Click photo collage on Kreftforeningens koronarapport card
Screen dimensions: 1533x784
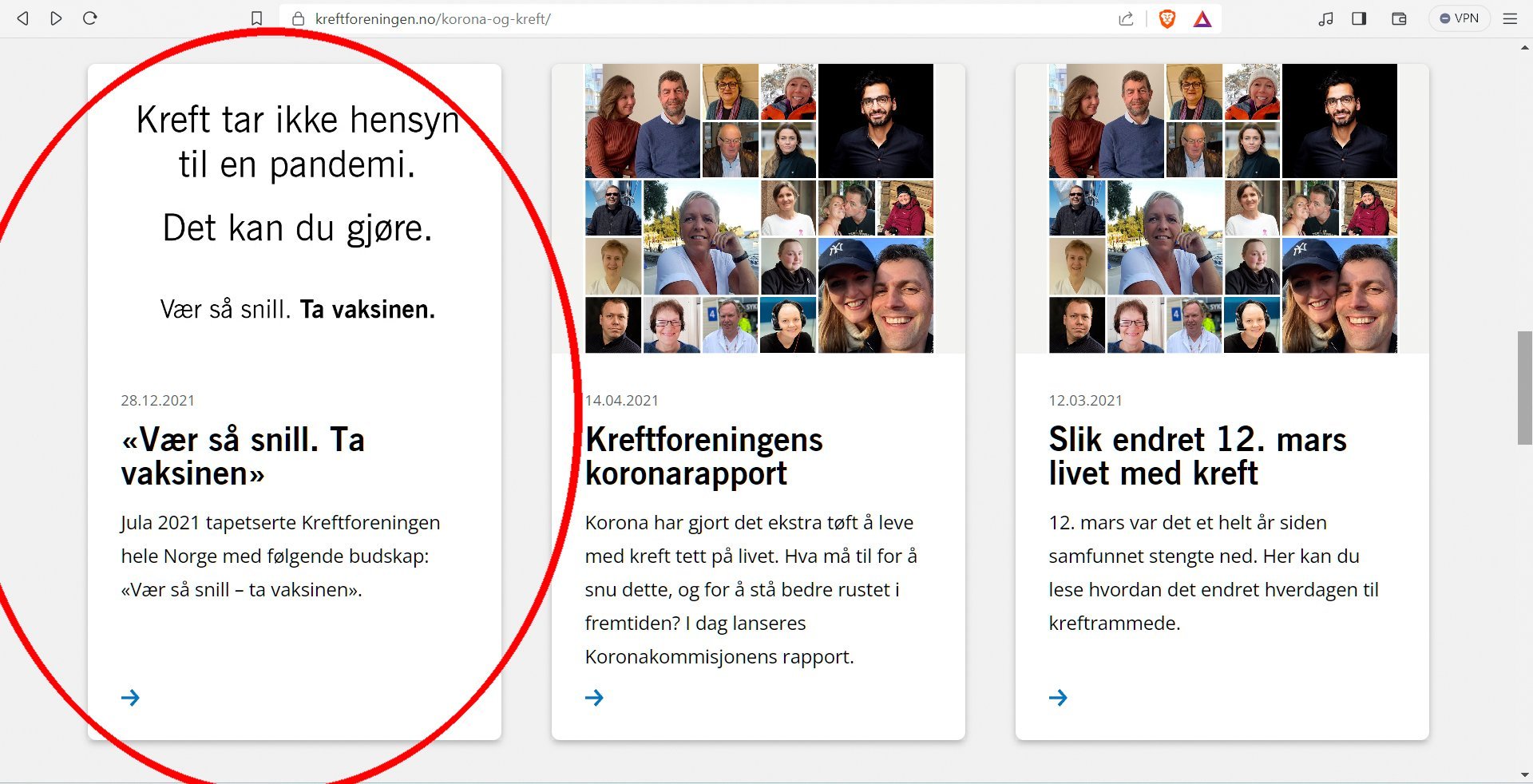pyautogui.click(x=759, y=208)
